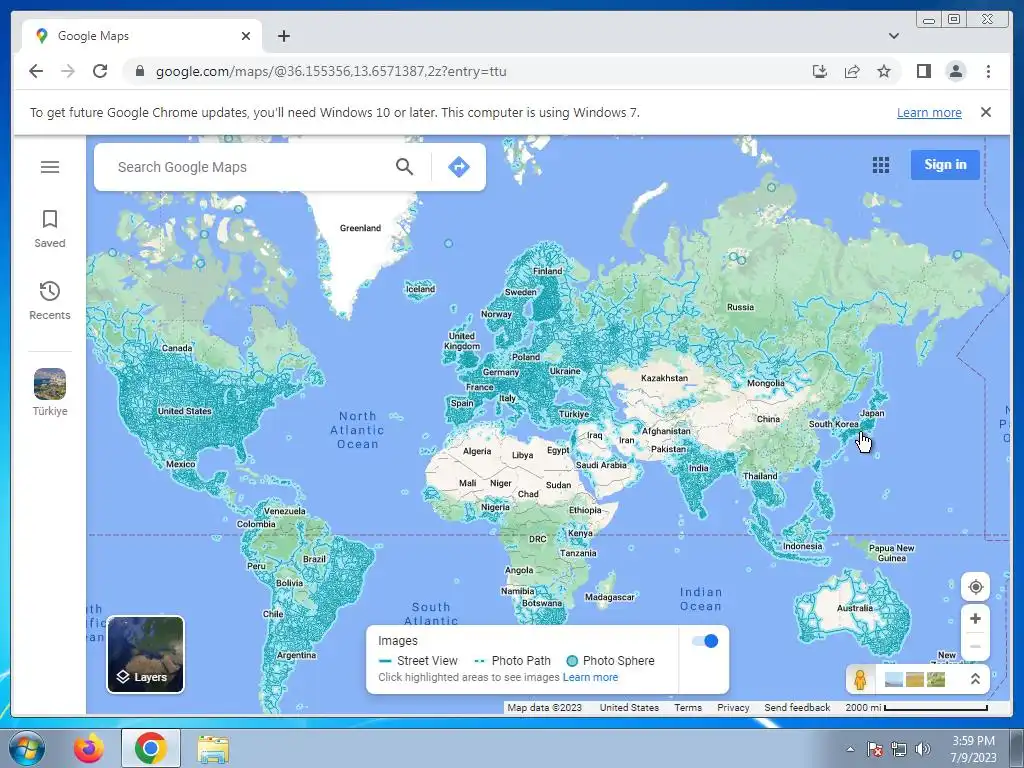The width and height of the screenshot is (1024, 768).
Task: Expand the imagery strip with the double chevron
Action: click(x=975, y=679)
